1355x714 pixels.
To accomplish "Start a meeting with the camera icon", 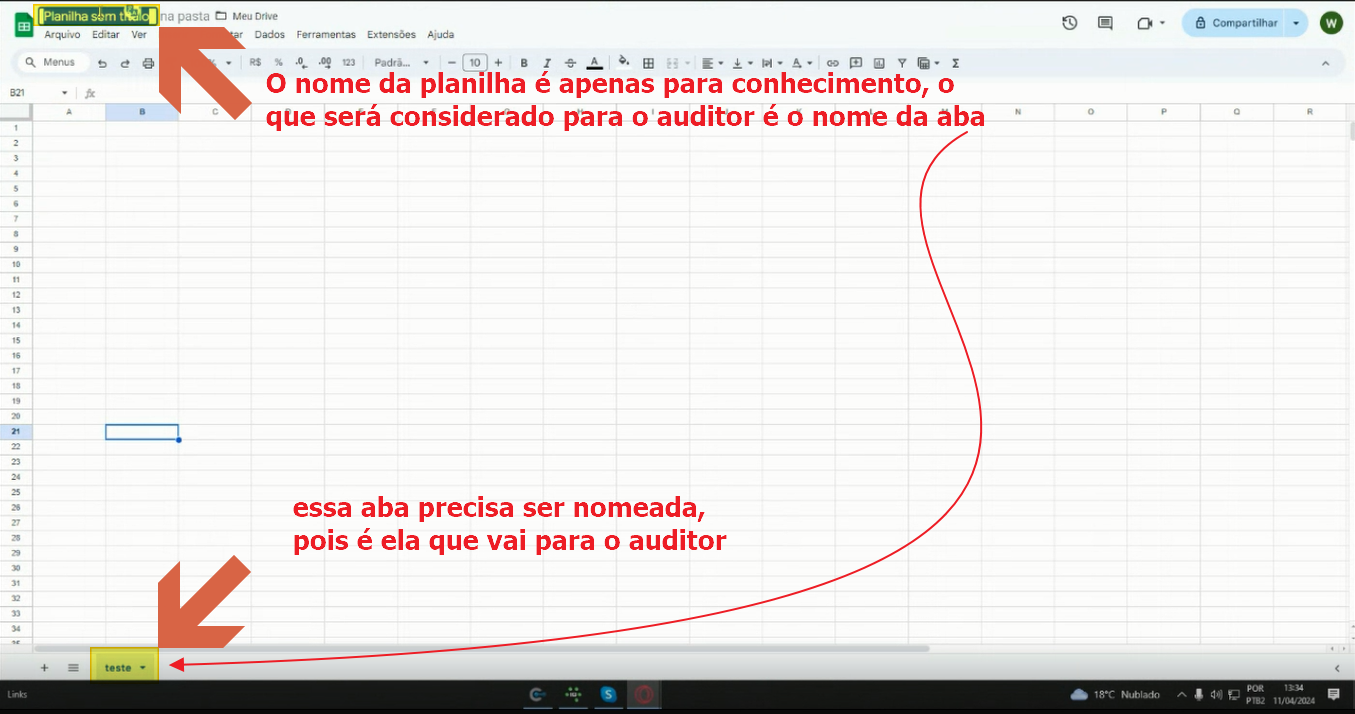I will (x=1145, y=23).
